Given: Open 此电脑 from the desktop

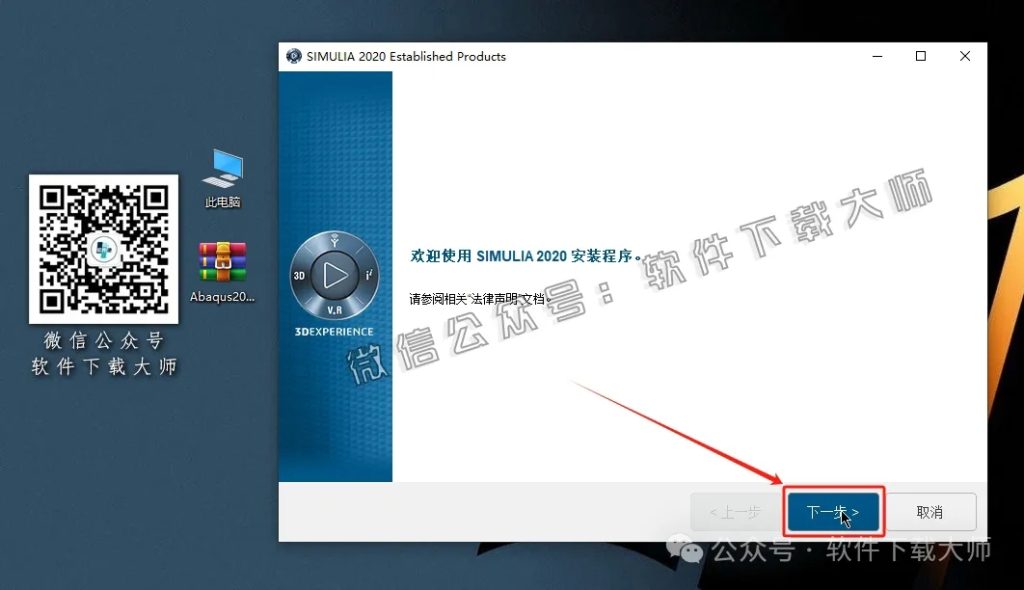Looking at the screenshot, I should (221, 168).
